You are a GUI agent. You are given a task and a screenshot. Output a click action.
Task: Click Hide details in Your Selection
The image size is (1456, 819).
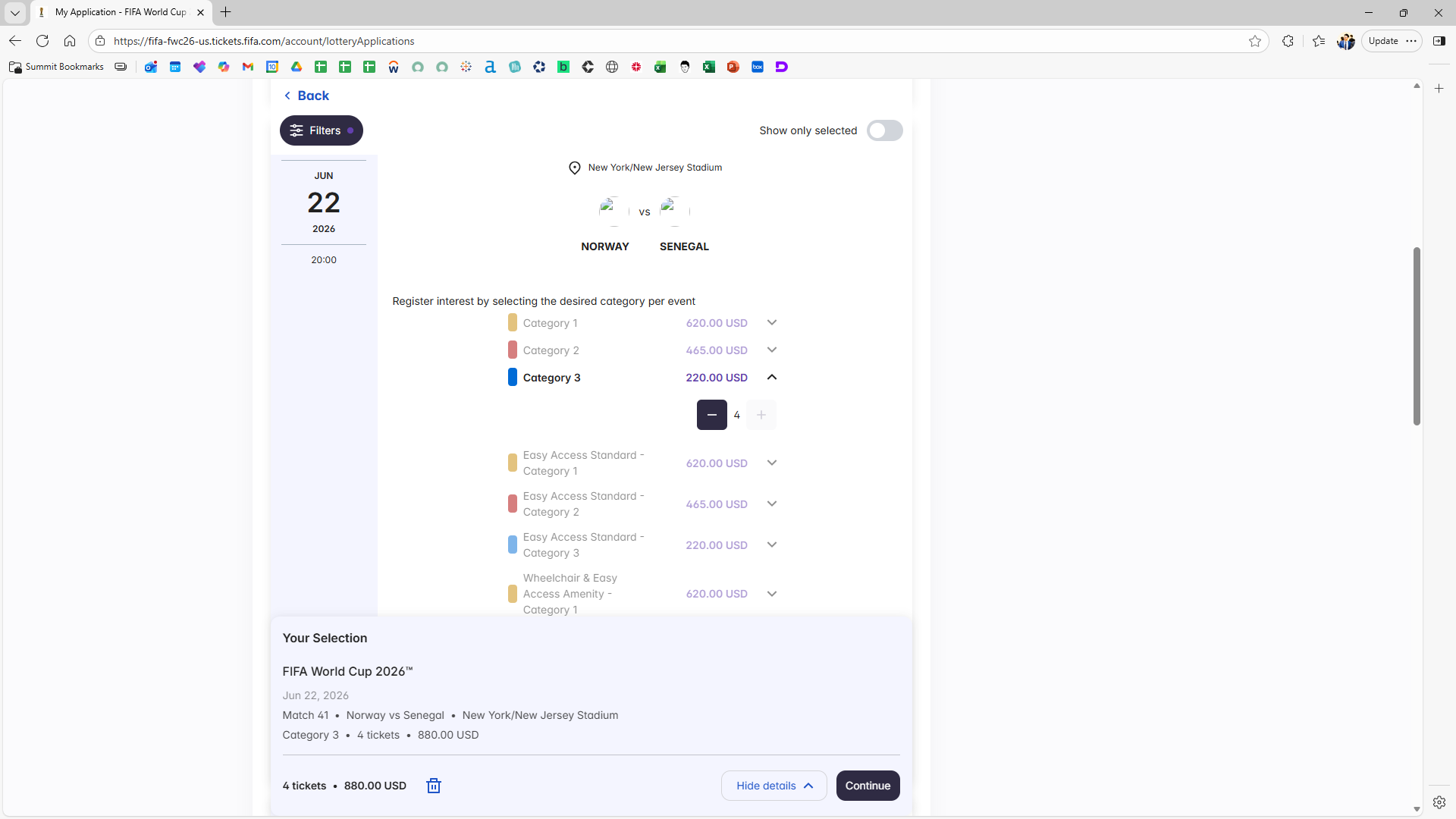tap(774, 786)
